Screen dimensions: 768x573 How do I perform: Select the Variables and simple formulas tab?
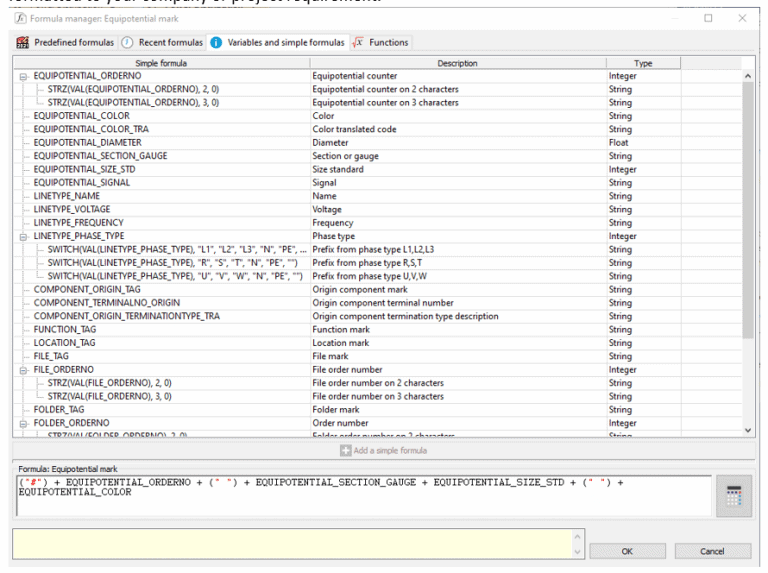tap(278, 43)
